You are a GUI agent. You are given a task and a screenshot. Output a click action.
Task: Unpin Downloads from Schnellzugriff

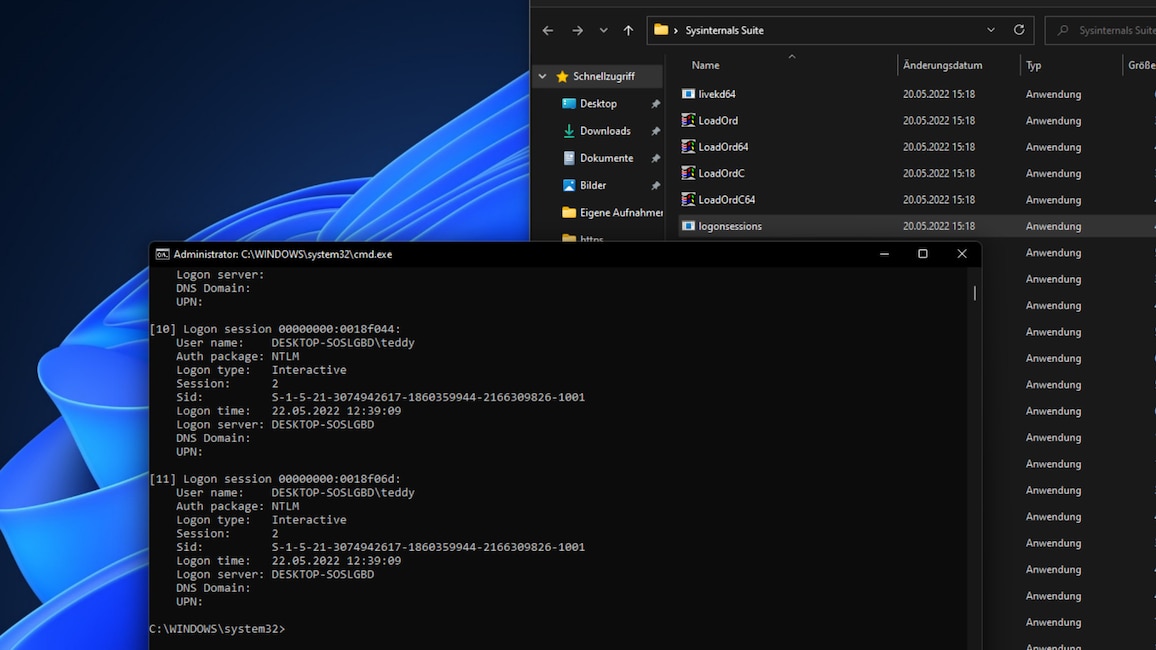coord(657,130)
